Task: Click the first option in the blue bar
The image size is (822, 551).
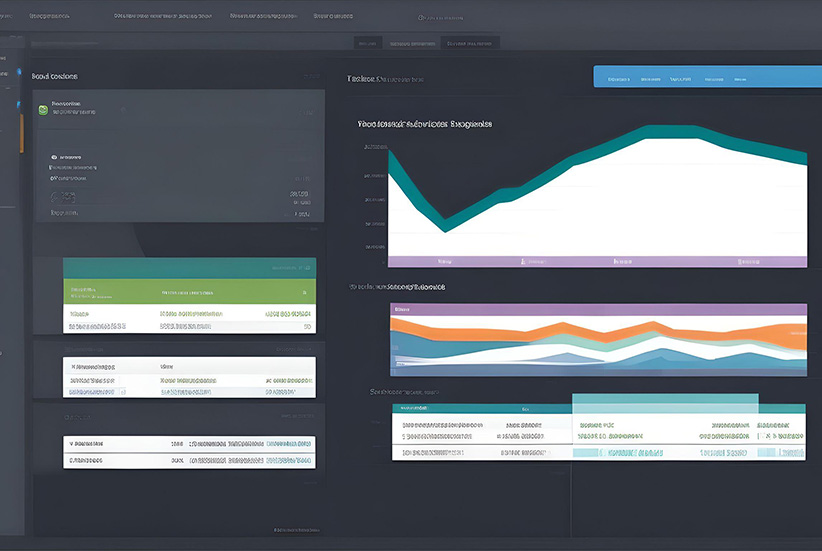Action: click(619, 78)
